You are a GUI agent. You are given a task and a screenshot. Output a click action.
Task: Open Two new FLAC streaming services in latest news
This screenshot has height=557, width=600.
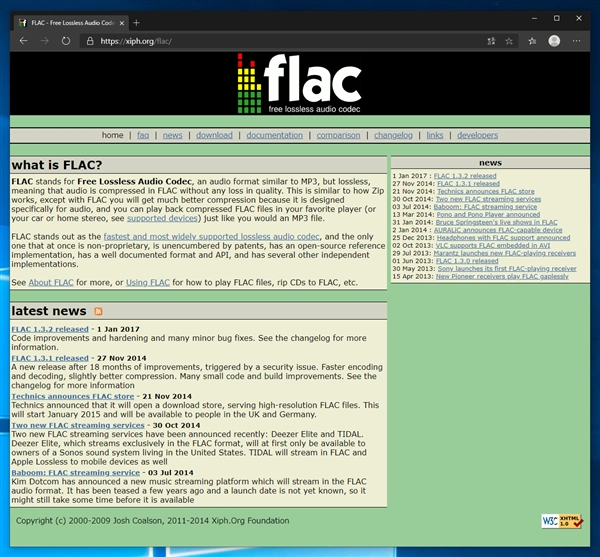coord(78,425)
